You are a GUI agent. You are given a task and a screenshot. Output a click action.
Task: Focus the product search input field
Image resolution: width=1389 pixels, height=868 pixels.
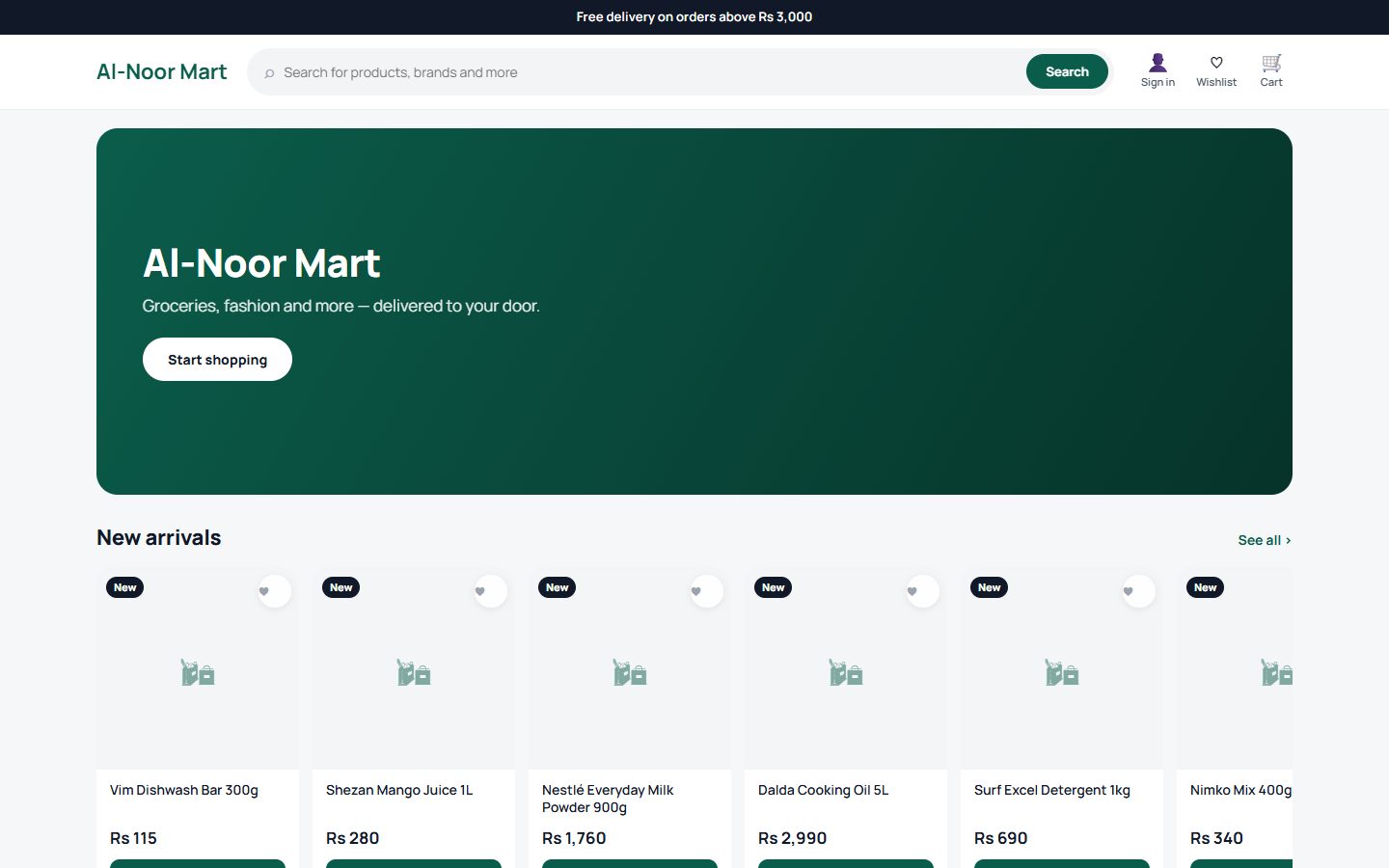[x=650, y=72]
